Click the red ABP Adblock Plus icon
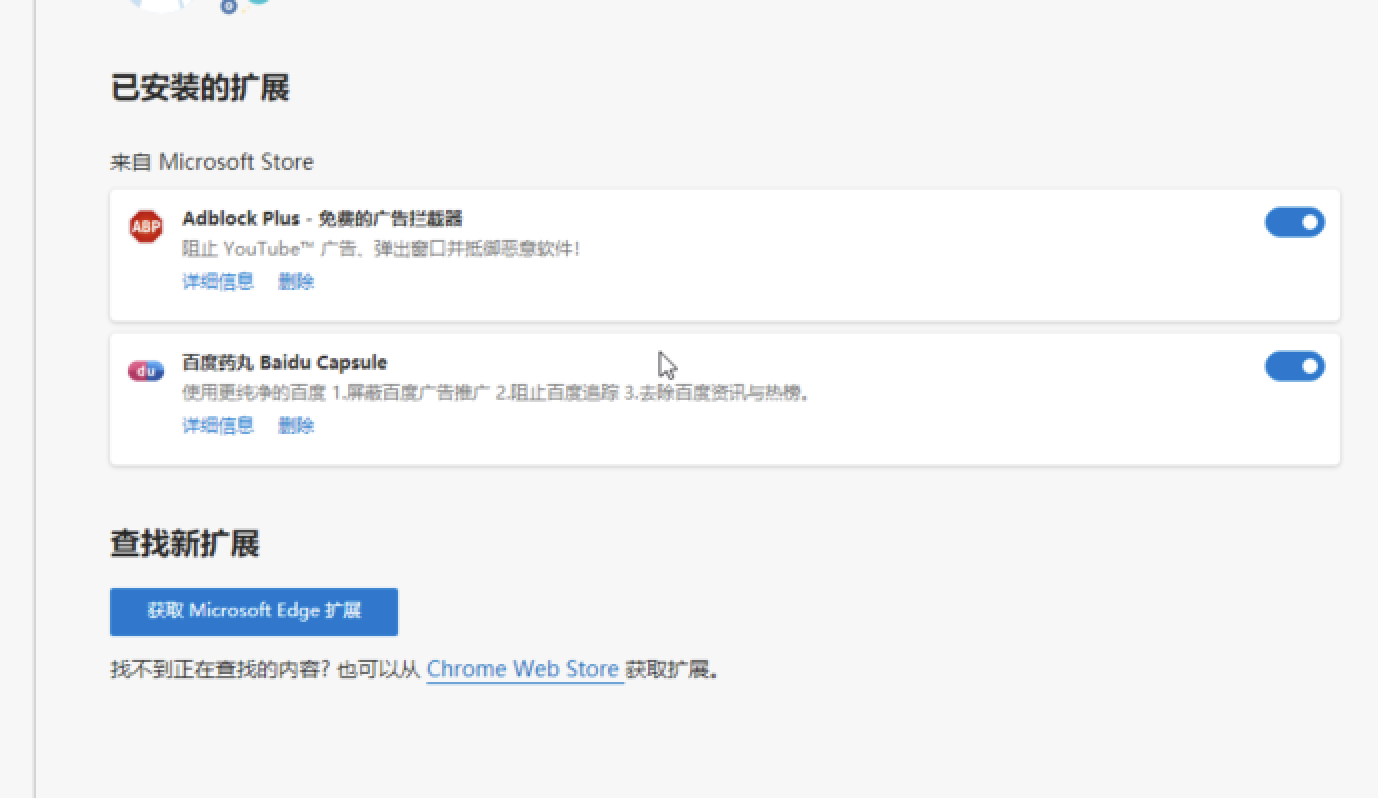 tap(146, 227)
